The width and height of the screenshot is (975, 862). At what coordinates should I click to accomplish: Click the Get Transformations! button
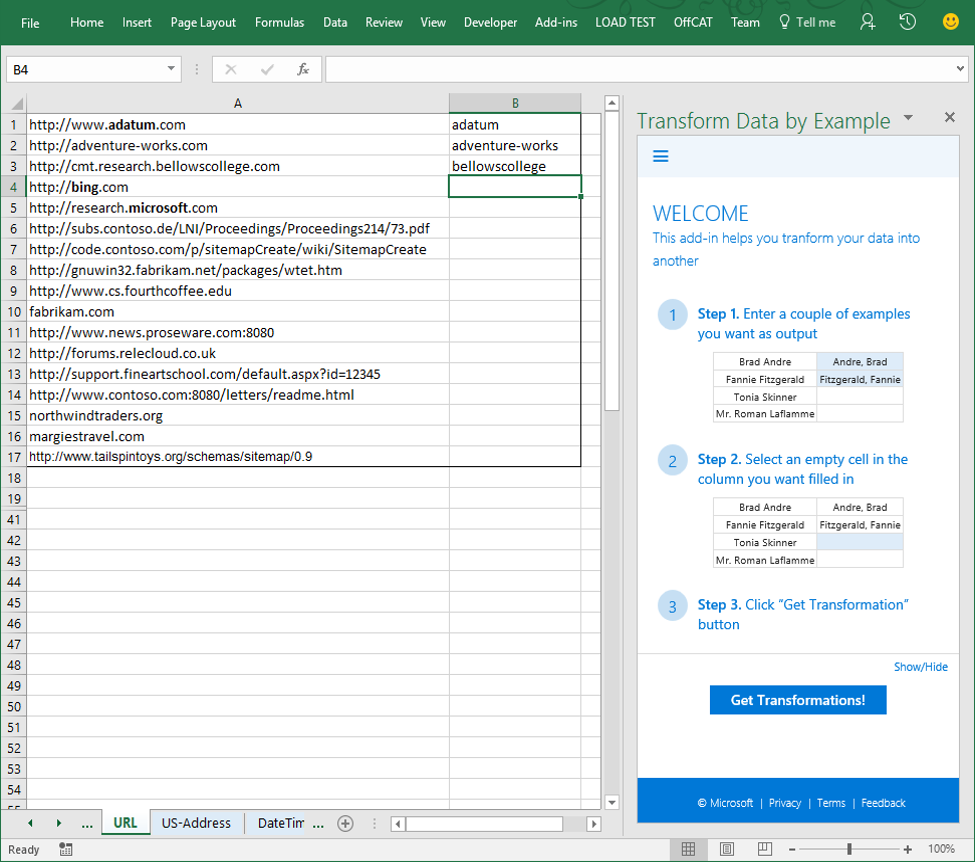coord(797,700)
